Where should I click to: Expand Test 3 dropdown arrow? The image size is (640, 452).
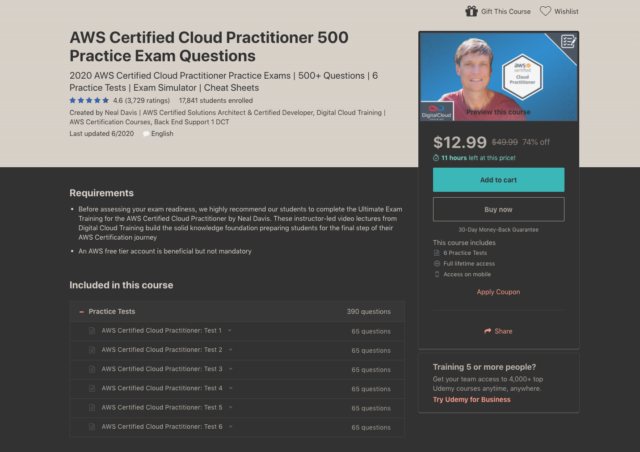(231, 369)
